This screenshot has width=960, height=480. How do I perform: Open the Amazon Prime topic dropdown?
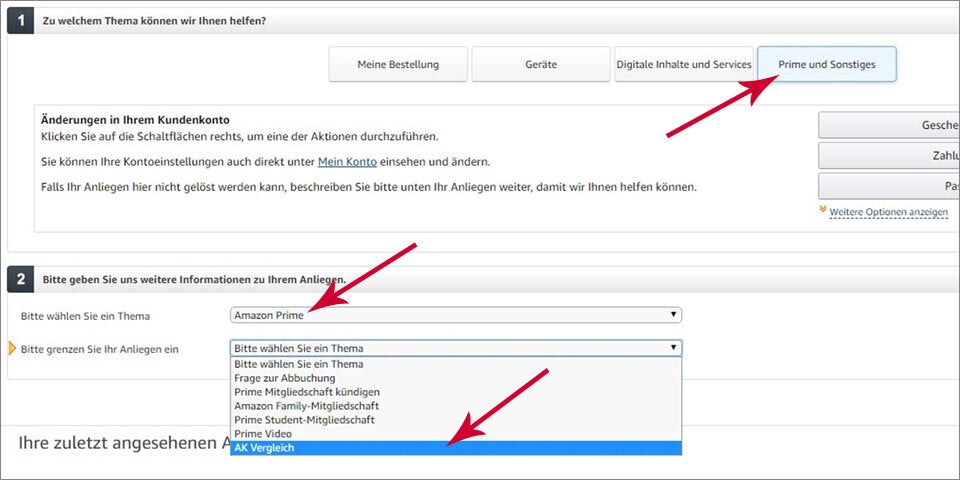point(456,315)
